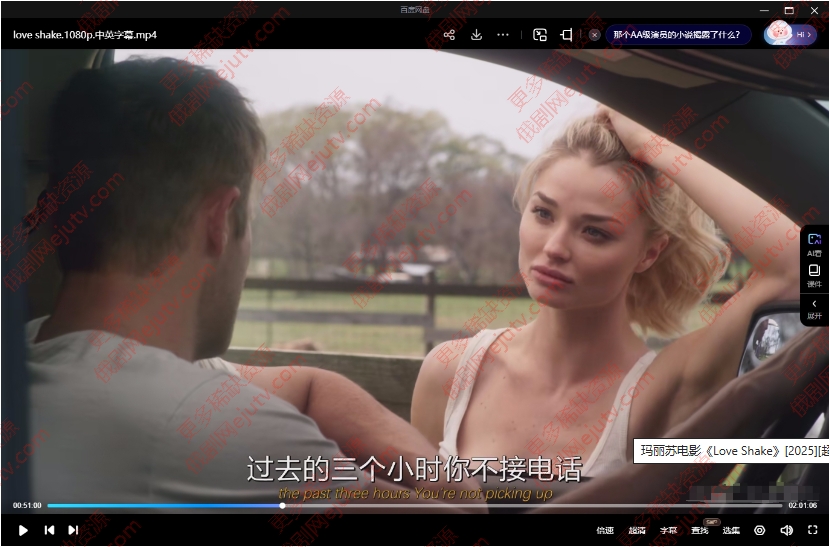Open the 超清 quality selector

[x=637, y=531]
